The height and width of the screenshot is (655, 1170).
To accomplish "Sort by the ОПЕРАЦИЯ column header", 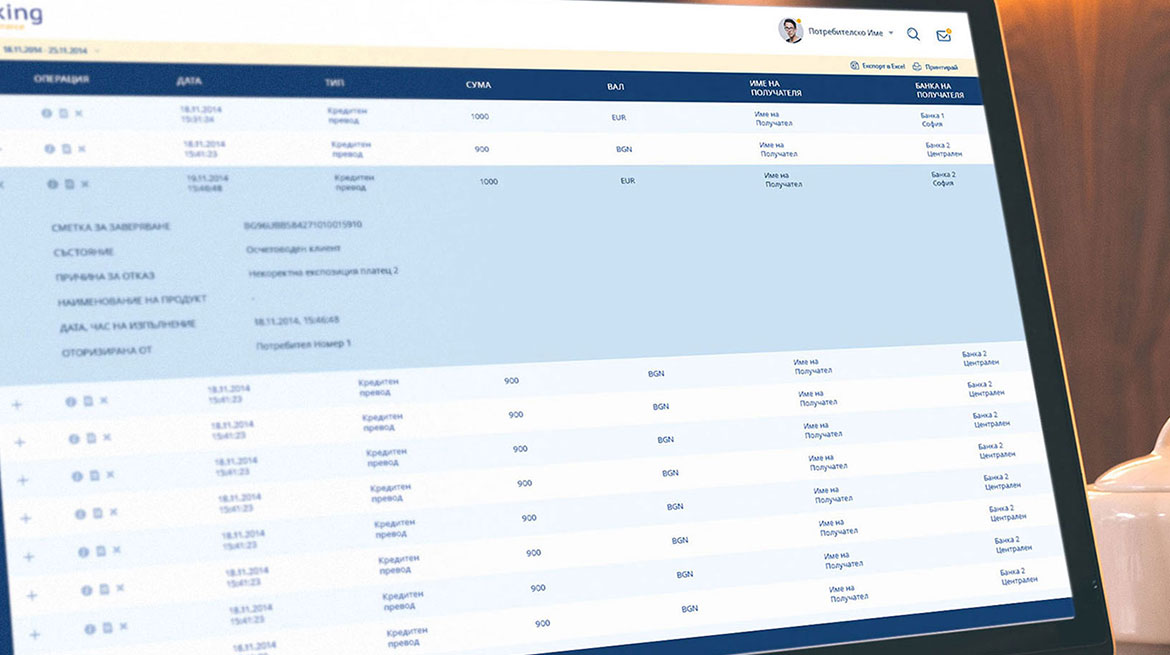I will pyautogui.click(x=61, y=78).
